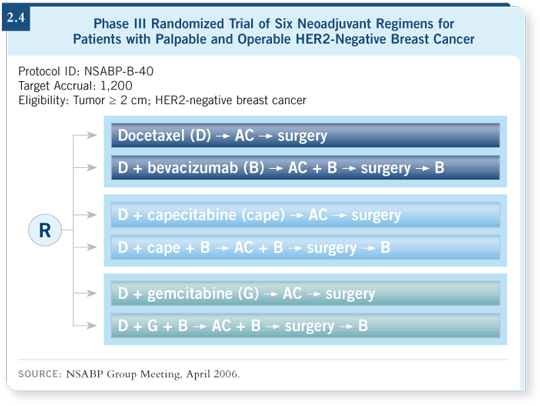This screenshot has height=406, width=540.
Task: Click the Protocol ID: NSABP-B-40 text
Action: click(86, 71)
